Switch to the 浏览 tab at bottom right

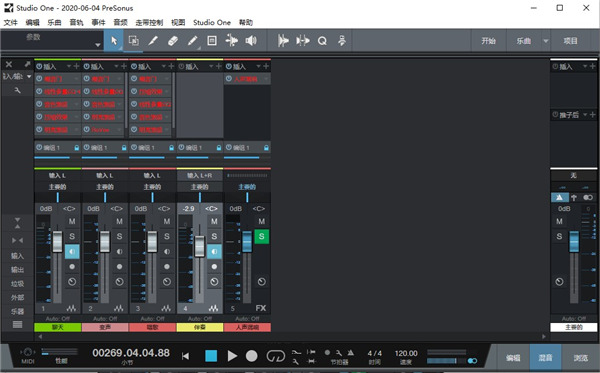(580, 358)
